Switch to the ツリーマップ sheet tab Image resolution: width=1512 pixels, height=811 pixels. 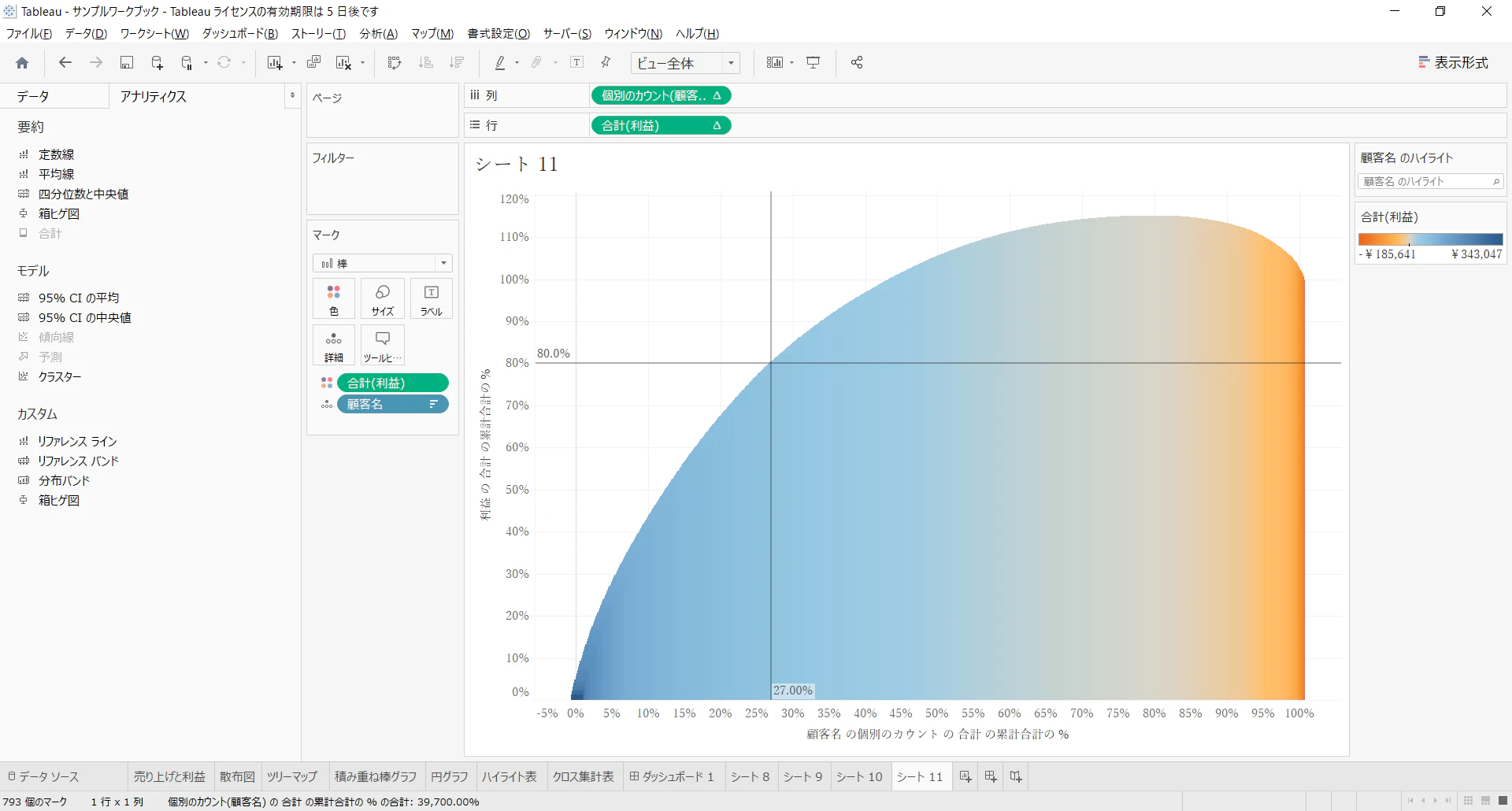click(291, 776)
